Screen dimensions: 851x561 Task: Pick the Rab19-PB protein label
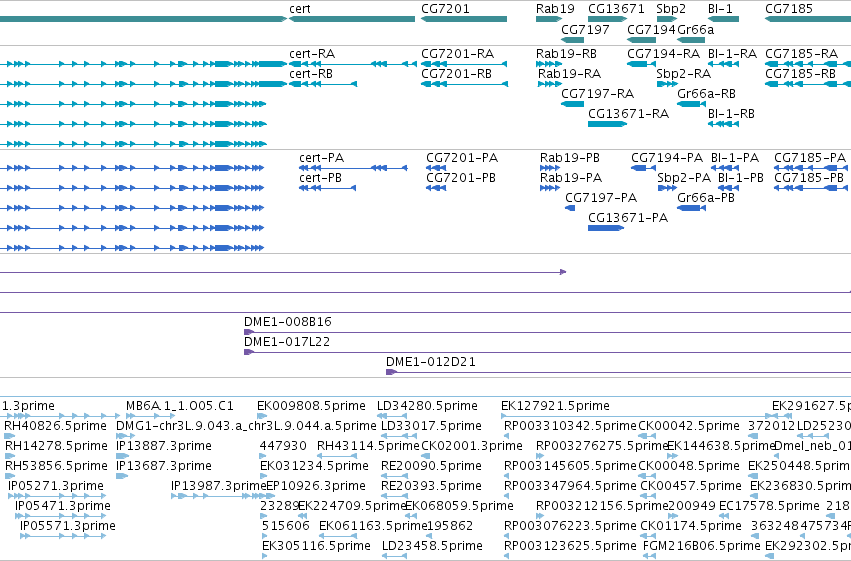pos(570,158)
